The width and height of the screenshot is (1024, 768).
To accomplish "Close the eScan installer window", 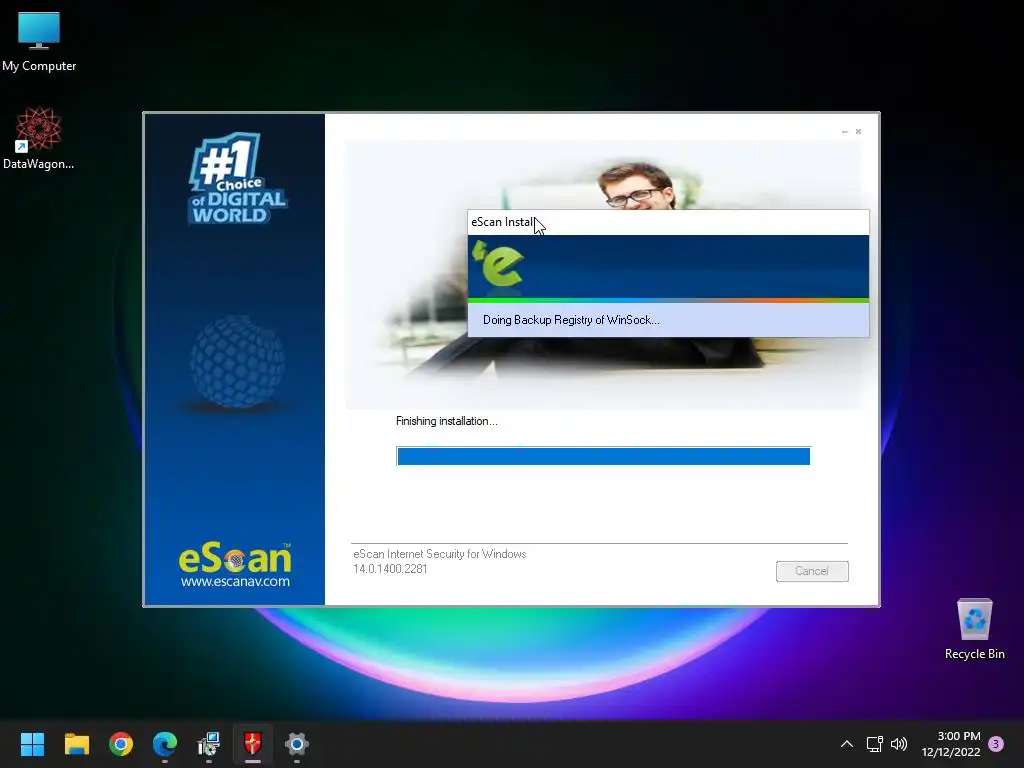I will (x=858, y=132).
